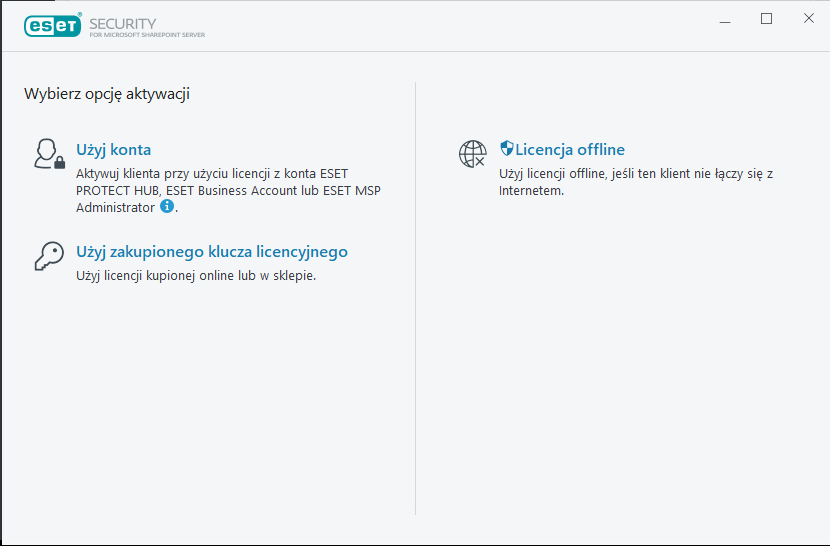Click the heading Wybierz opcję aktywacji
The width and height of the screenshot is (830, 546).
tap(107, 94)
